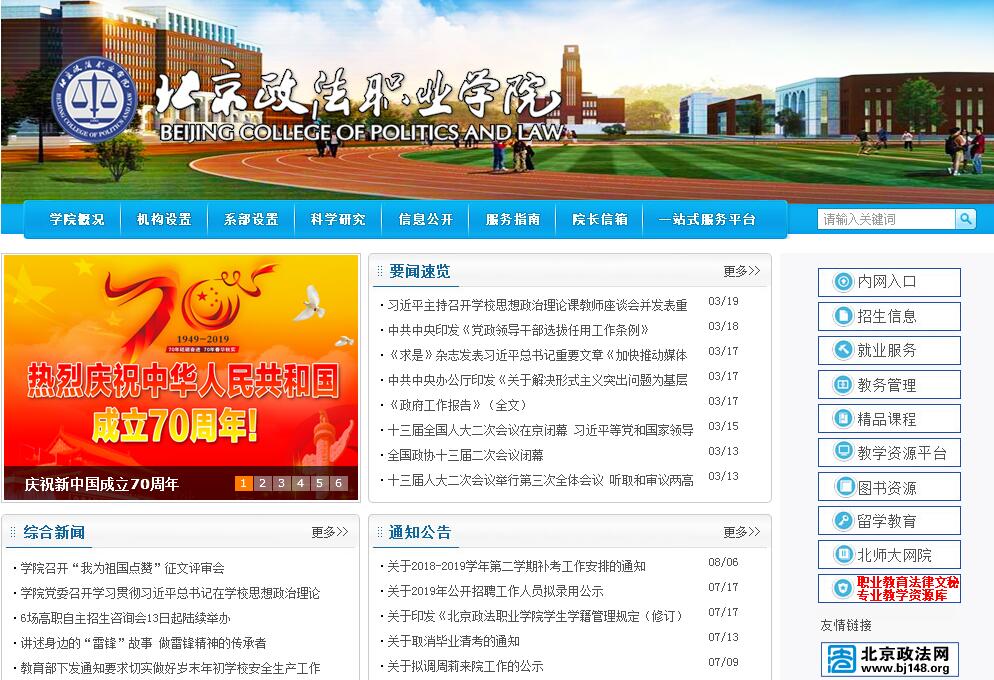Open 全国政协十三届二次会议闭幕 news
This screenshot has height=680, width=994.
click(465, 455)
